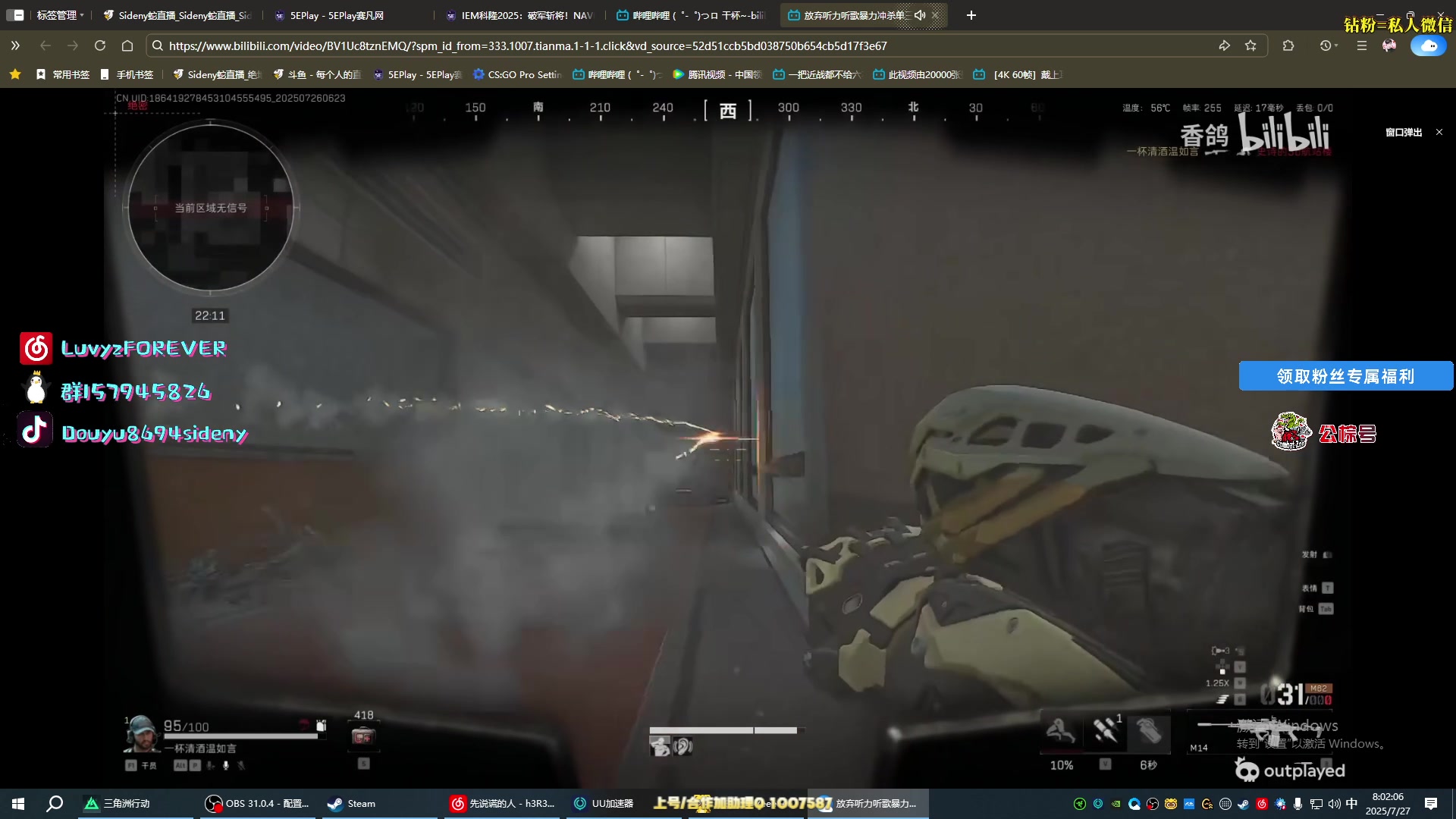Go back to previous page
The height and width of the screenshot is (819, 1456).
(45, 45)
